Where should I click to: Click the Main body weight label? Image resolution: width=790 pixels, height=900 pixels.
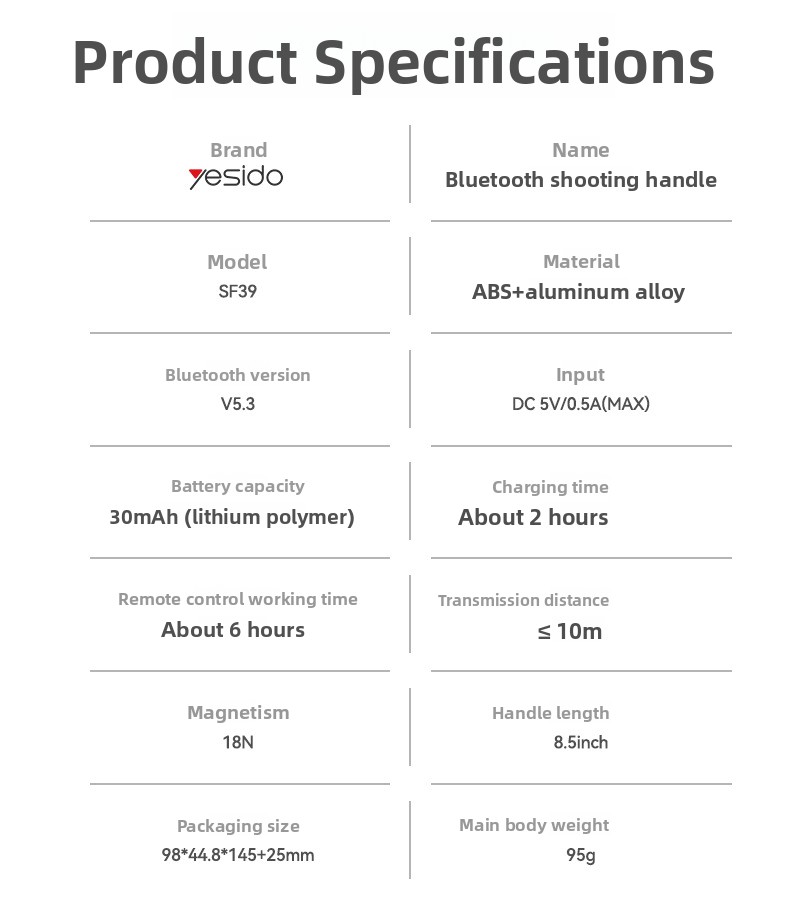534,825
